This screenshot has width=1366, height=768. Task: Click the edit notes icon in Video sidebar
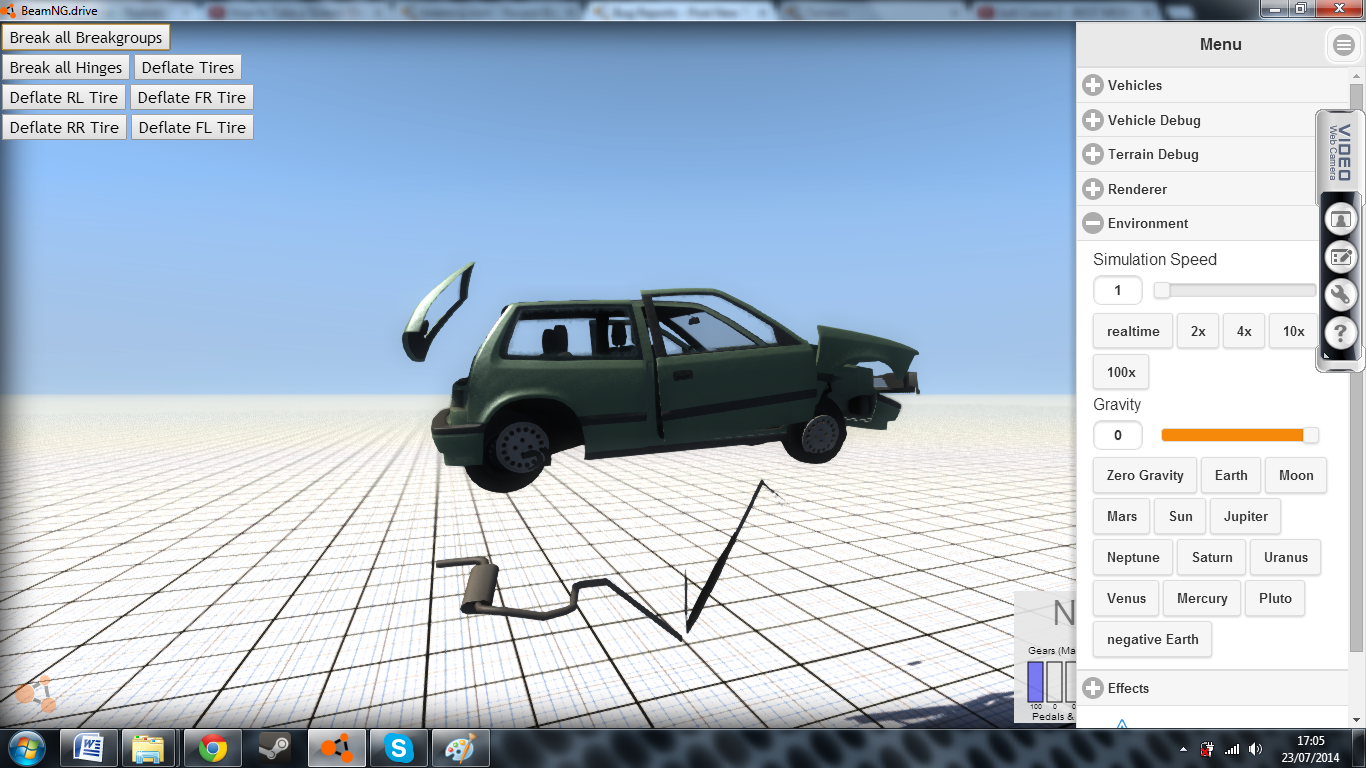1340,257
